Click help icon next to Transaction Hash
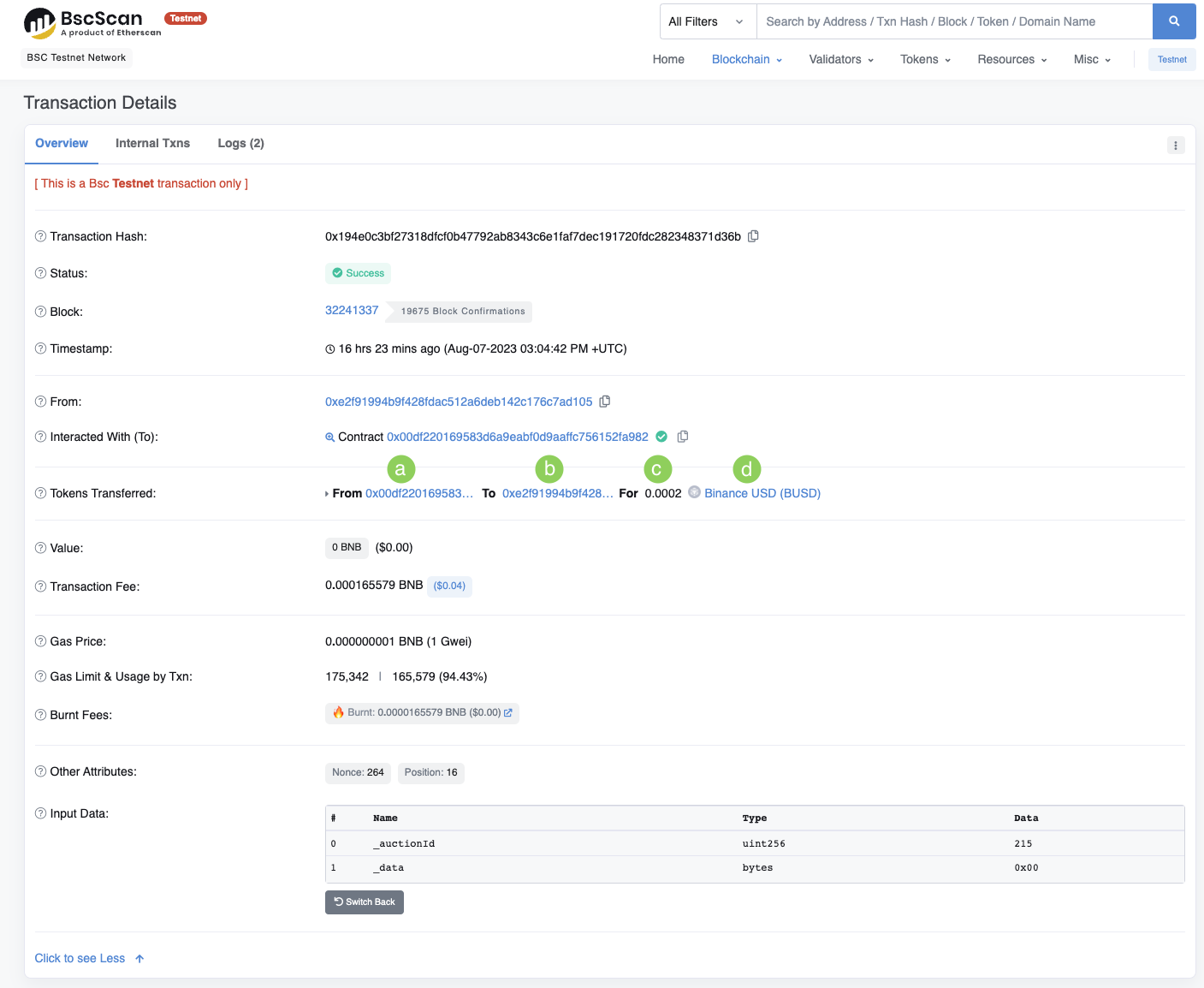1204x988 pixels. (x=40, y=236)
